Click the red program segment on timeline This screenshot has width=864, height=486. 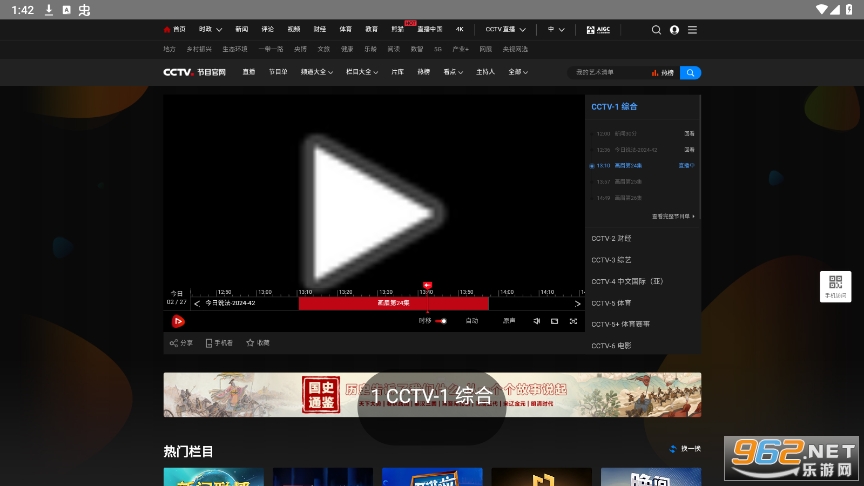click(x=393, y=303)
